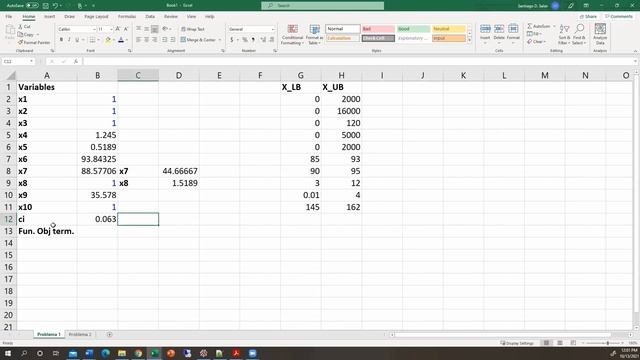Open the Page Layout tab

point(96,17)
